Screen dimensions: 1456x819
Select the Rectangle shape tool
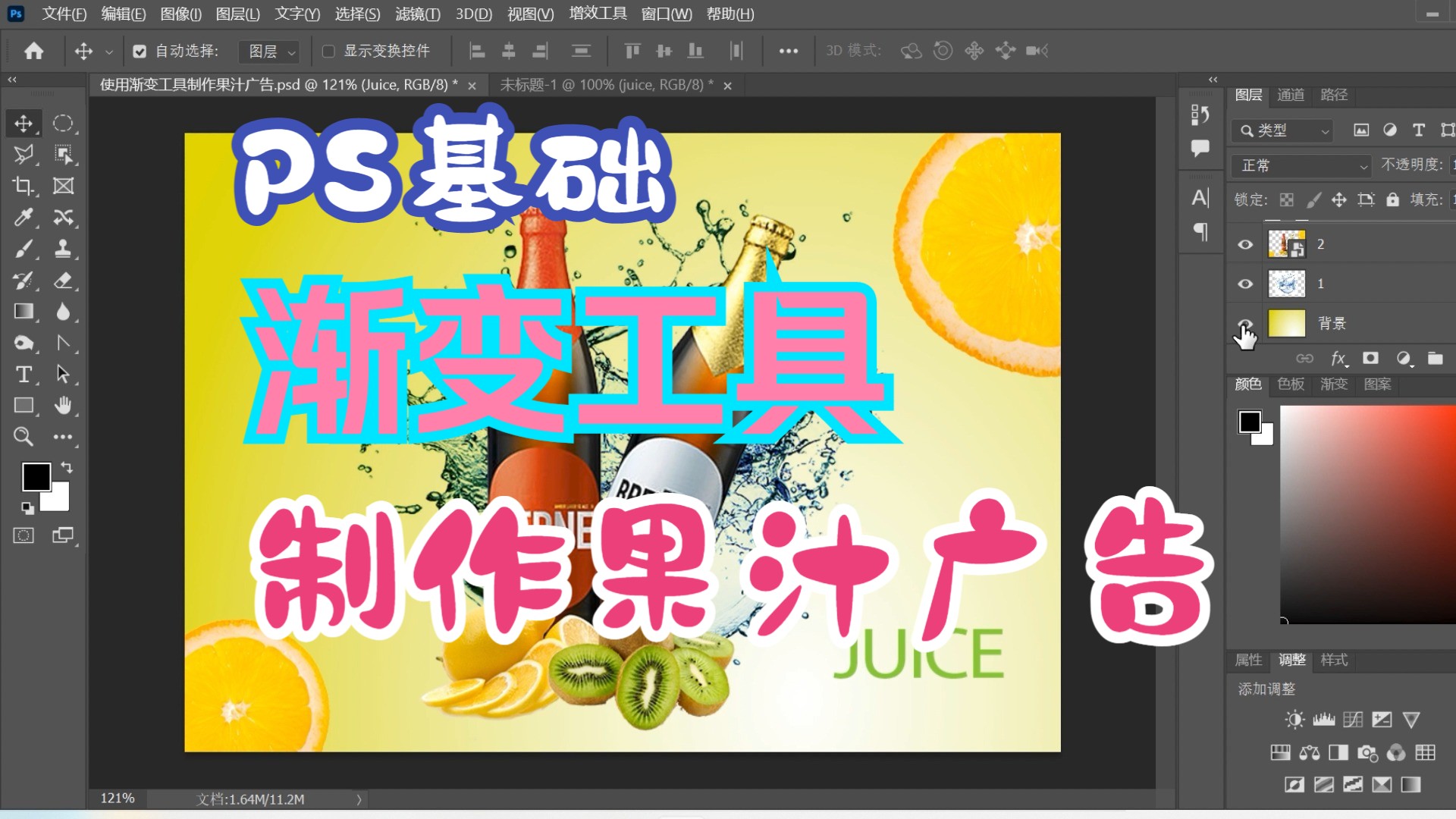24,406
